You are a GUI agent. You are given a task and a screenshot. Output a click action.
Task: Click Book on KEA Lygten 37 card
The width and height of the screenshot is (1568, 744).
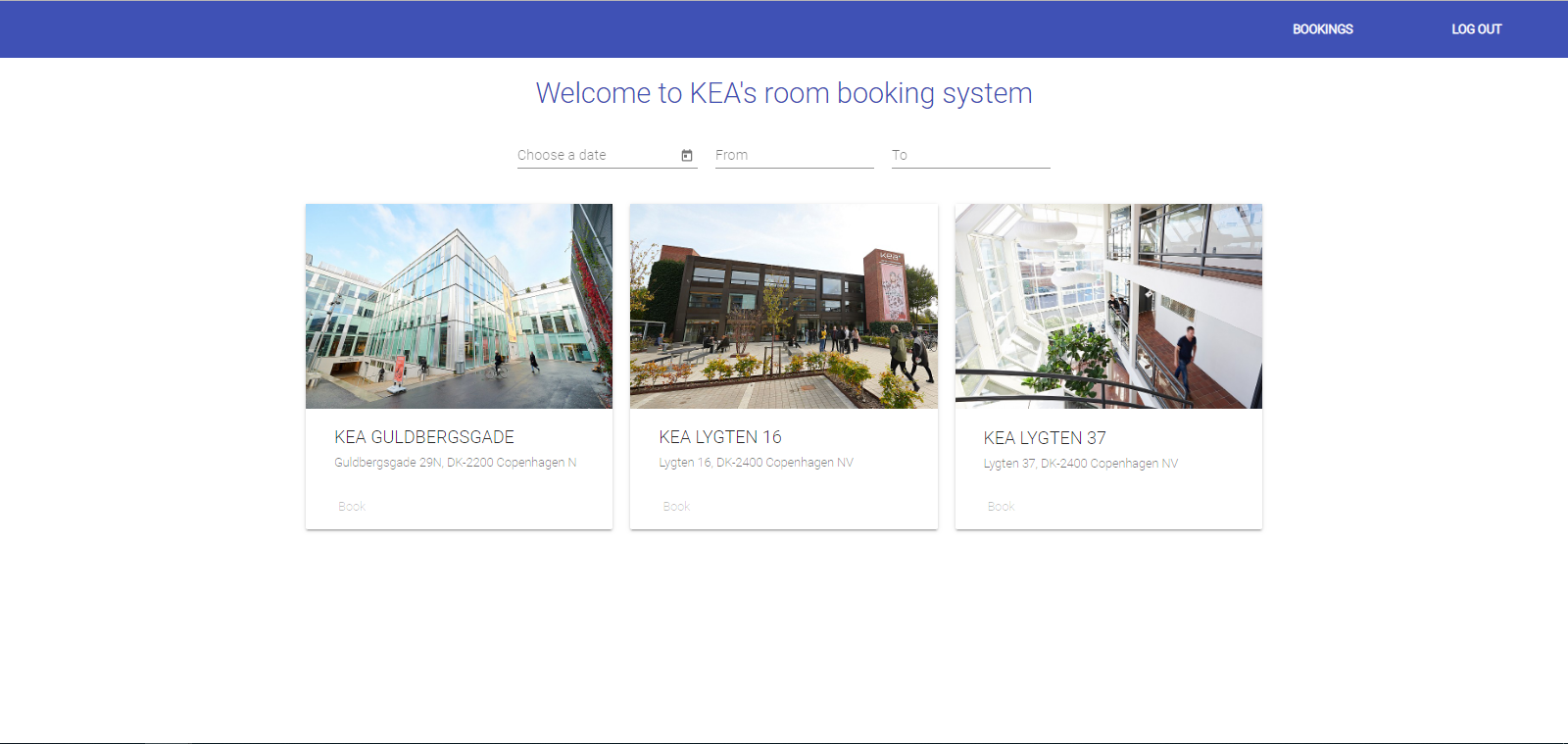pyautogui.click(x=1001, y=507)
